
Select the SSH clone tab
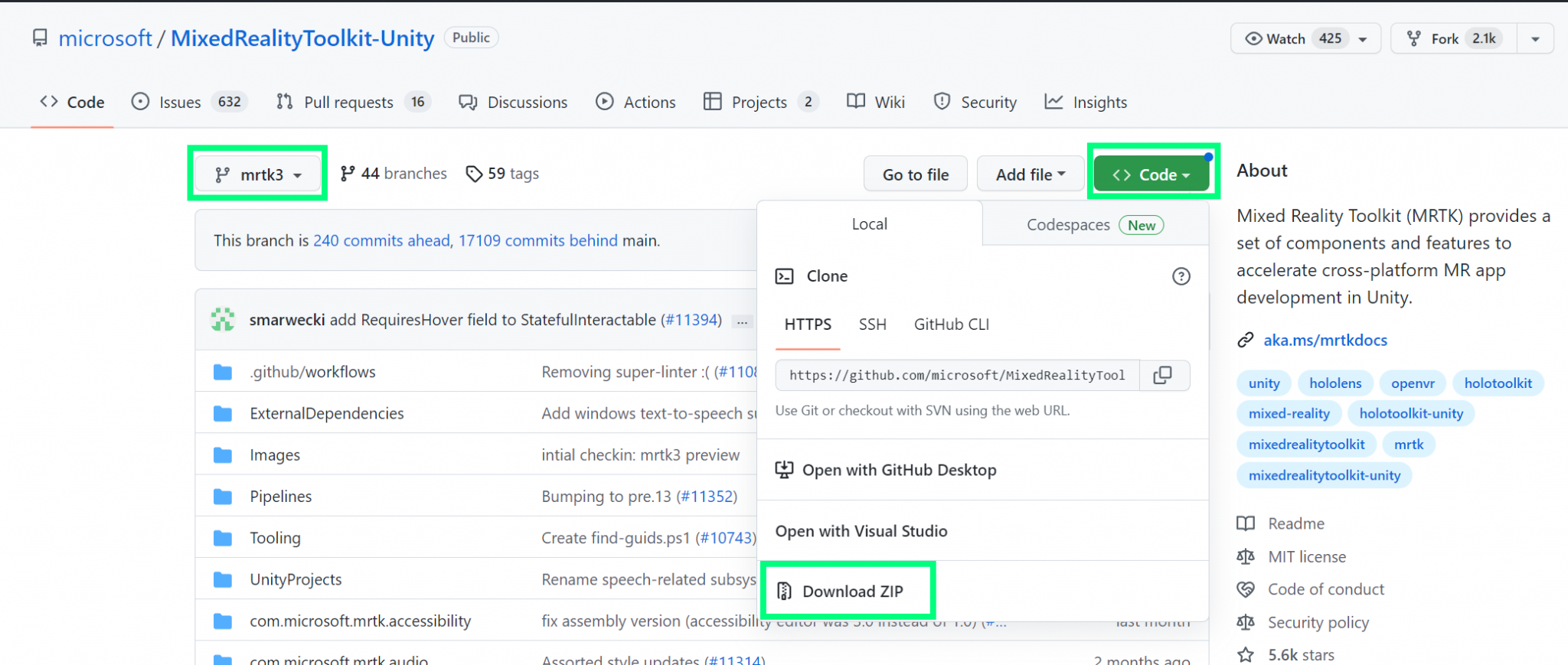pyautogui.click(x=872, y=324)
